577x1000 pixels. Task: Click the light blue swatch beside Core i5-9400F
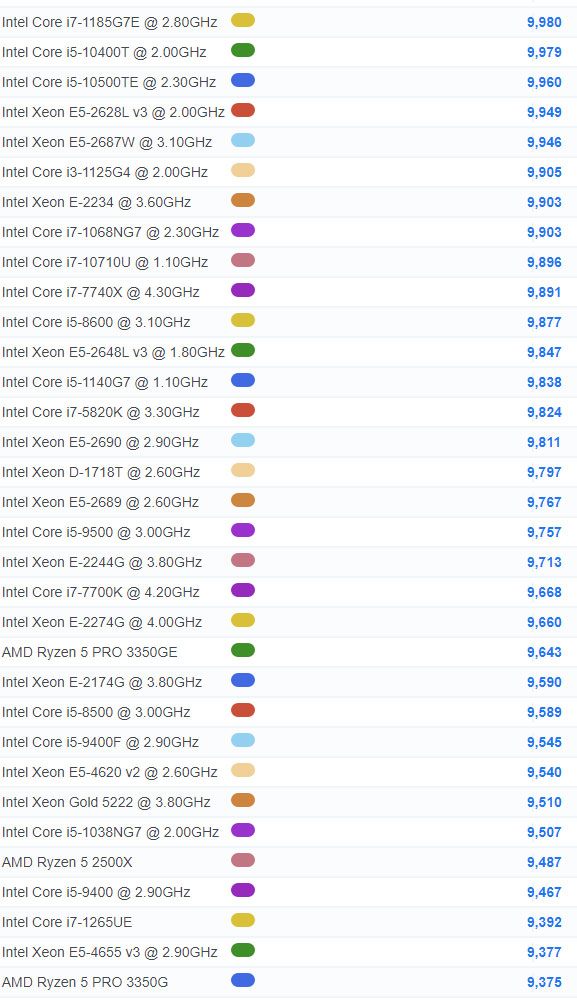coord(243,740)
